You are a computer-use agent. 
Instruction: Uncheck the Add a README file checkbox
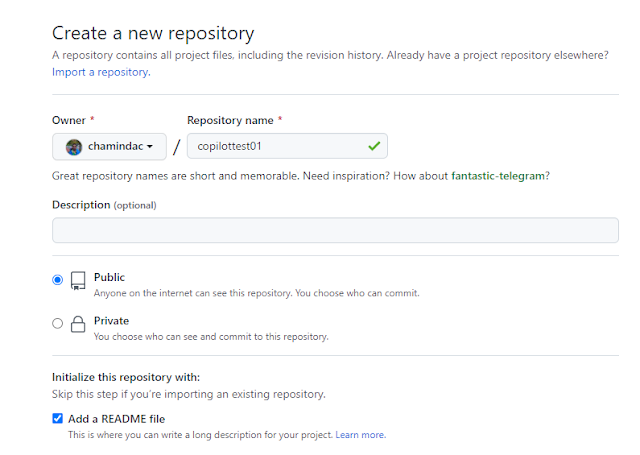(57, 419)
